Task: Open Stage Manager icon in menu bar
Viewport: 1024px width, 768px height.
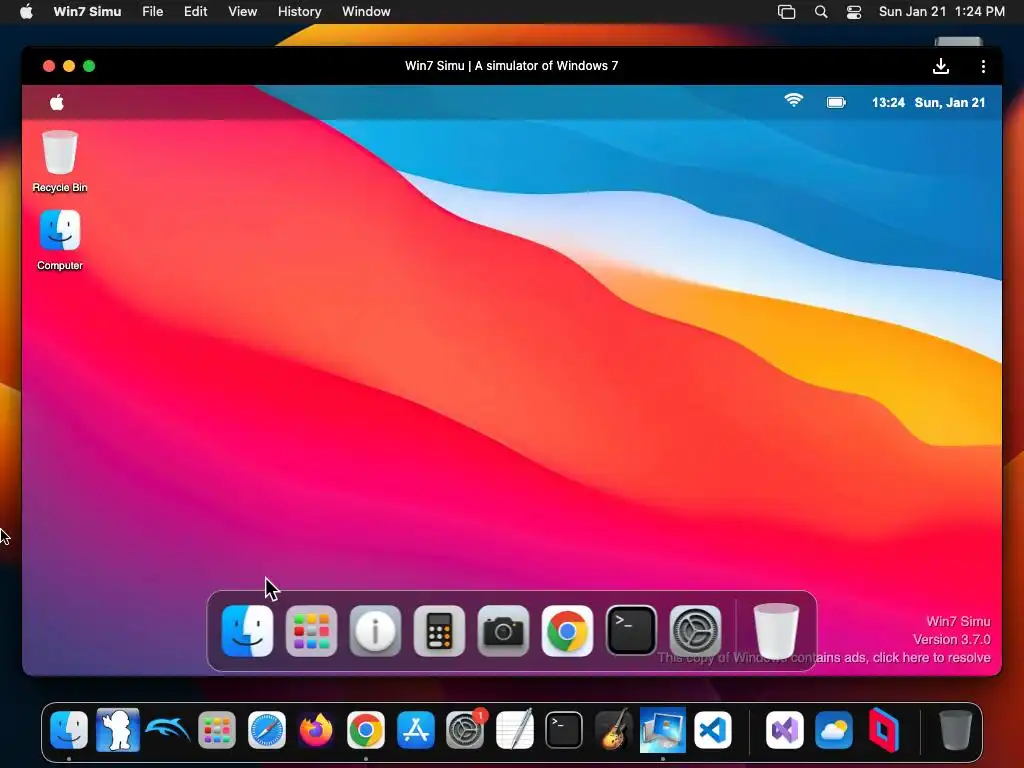Action: (x=786, y=12)
